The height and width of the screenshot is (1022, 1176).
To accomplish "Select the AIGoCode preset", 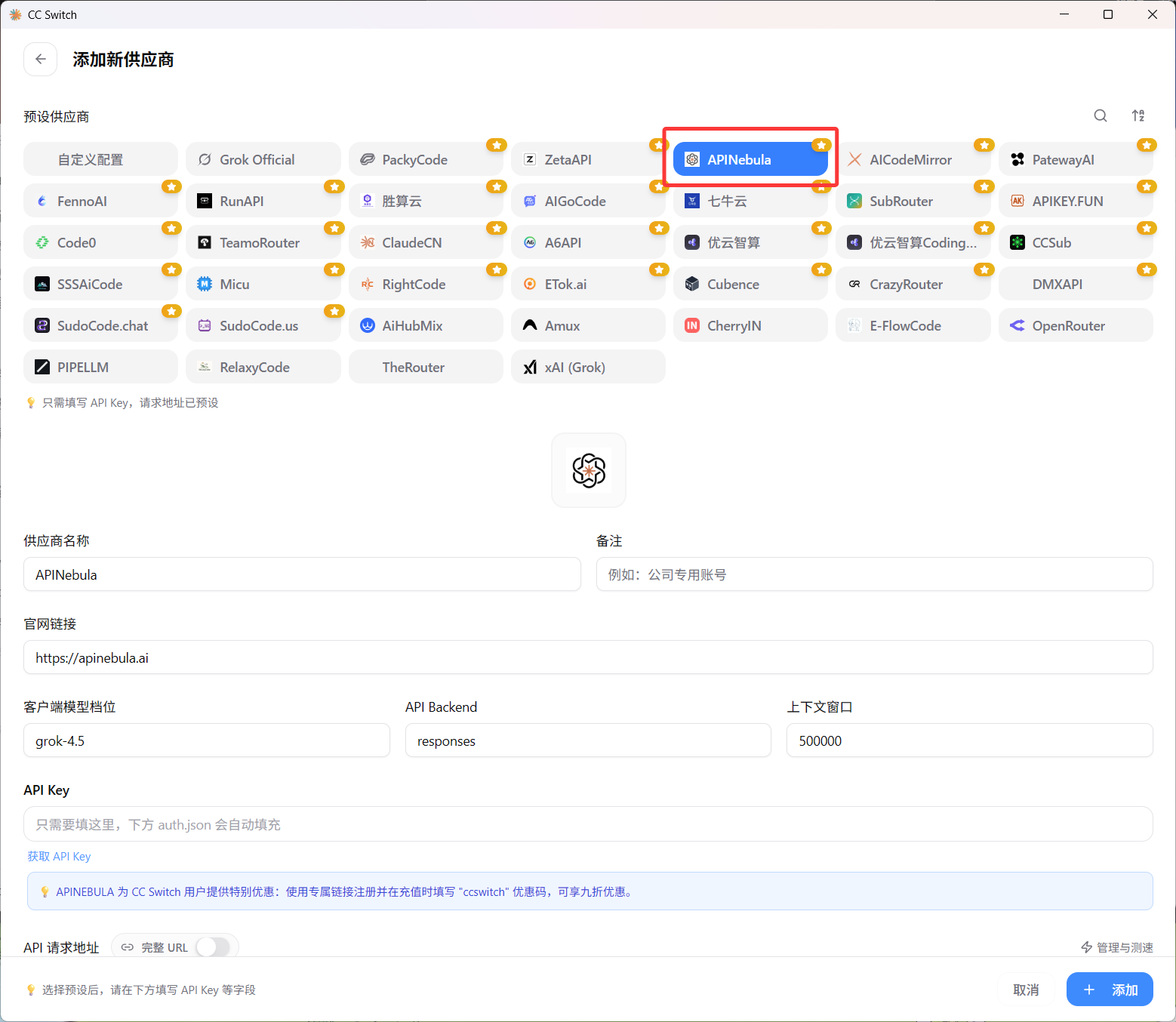I will [588, 201].
